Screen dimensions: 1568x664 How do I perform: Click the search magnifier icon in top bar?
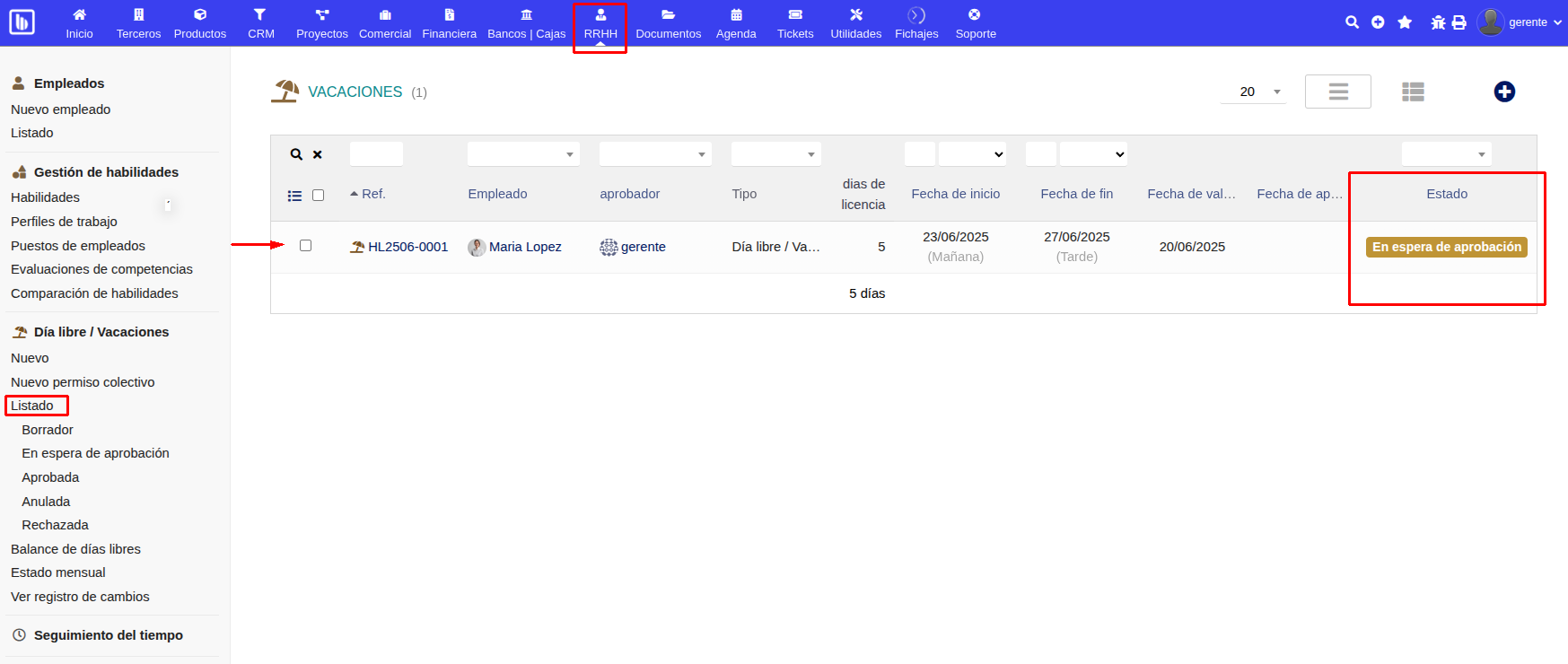1352,22
